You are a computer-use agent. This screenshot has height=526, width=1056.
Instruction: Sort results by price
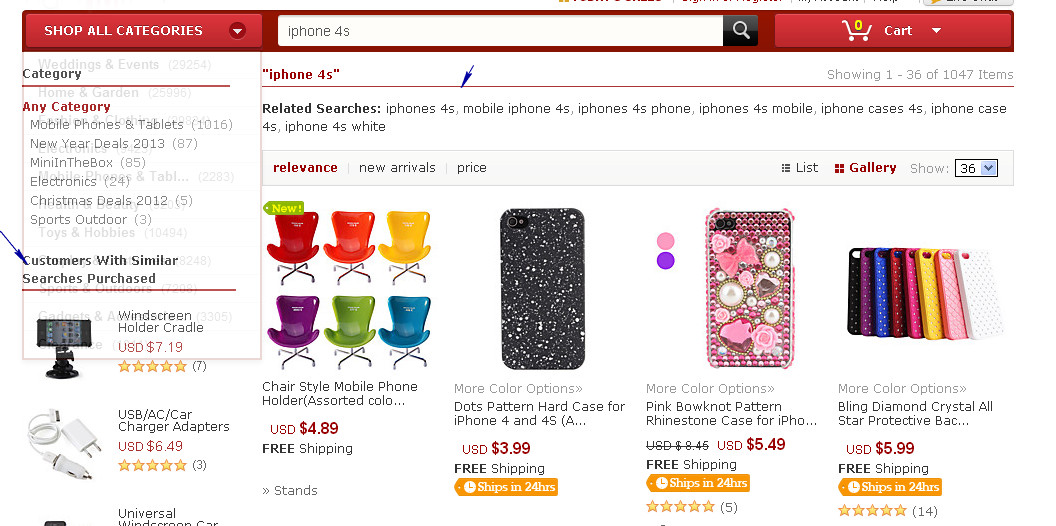click(x=472, y=168)
